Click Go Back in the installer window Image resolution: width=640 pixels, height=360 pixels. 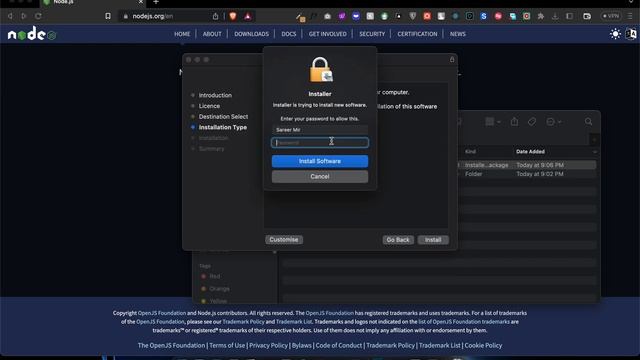click(398, 240)
